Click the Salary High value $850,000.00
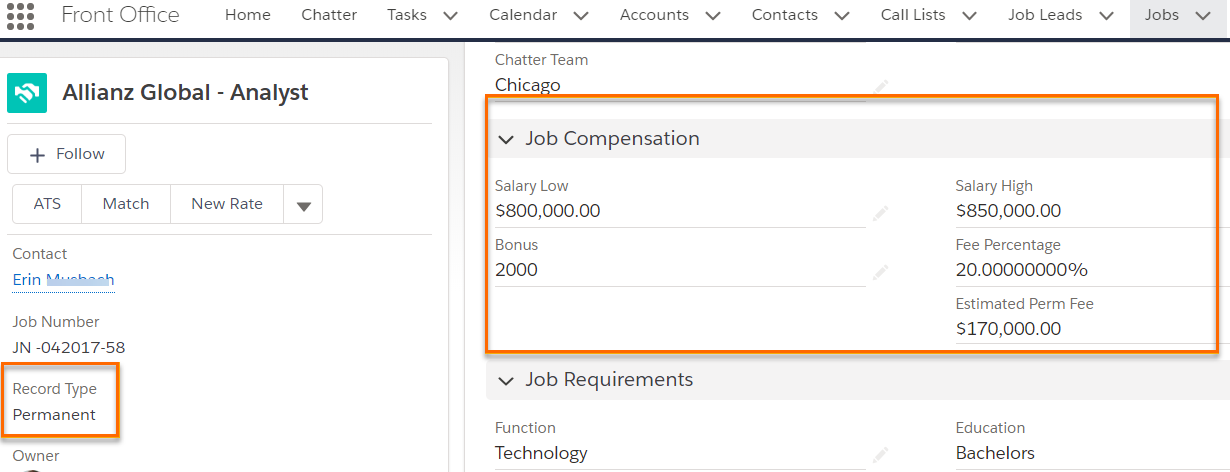Viewport: 1230px width, 472px height. 1008,211
